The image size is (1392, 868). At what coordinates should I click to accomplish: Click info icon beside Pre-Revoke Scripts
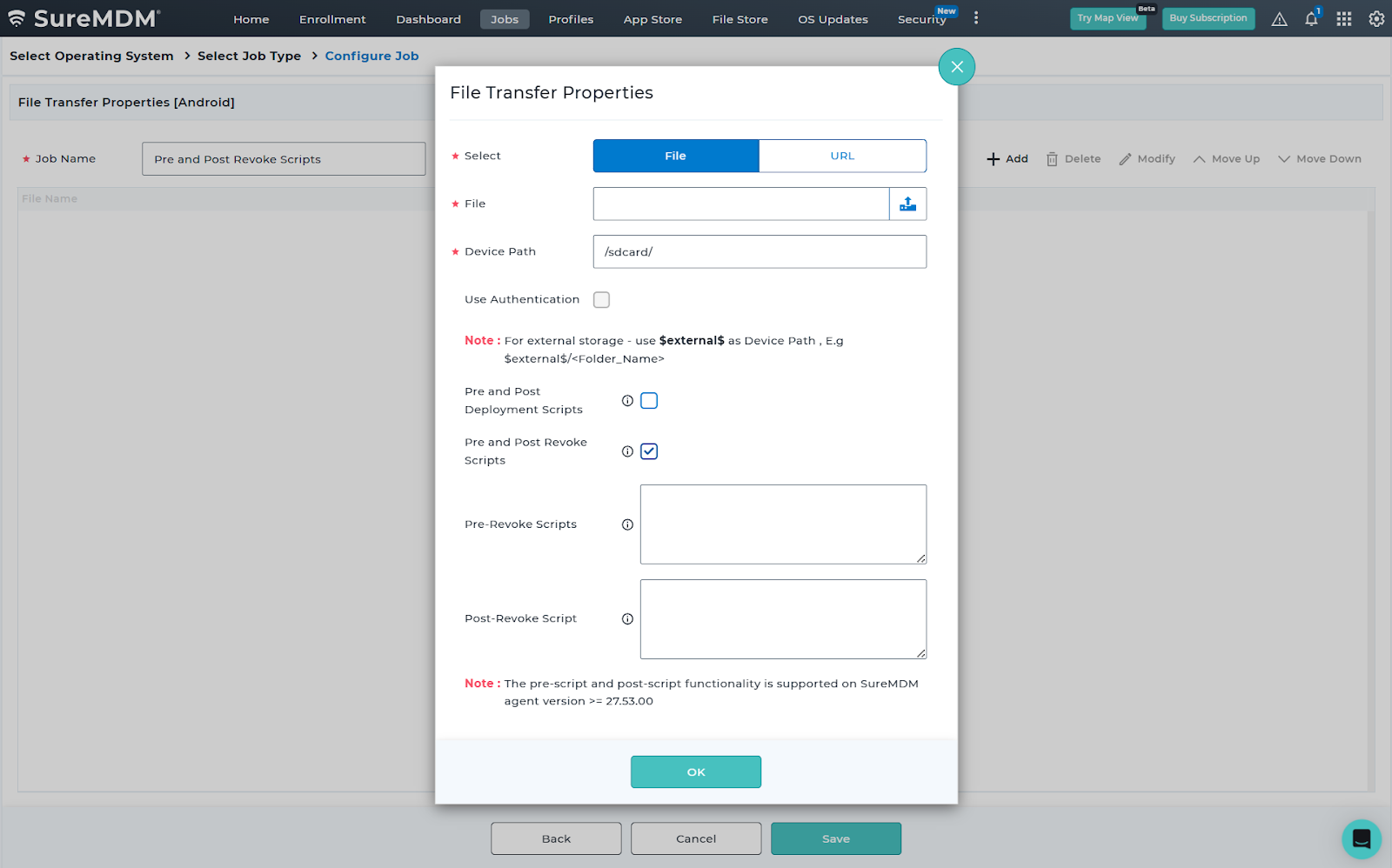point(627,524)
